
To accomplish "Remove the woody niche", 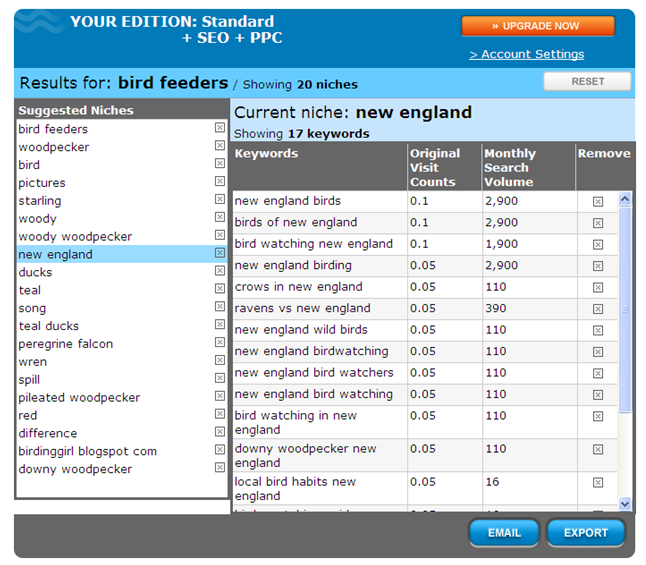I will [220, 217].
